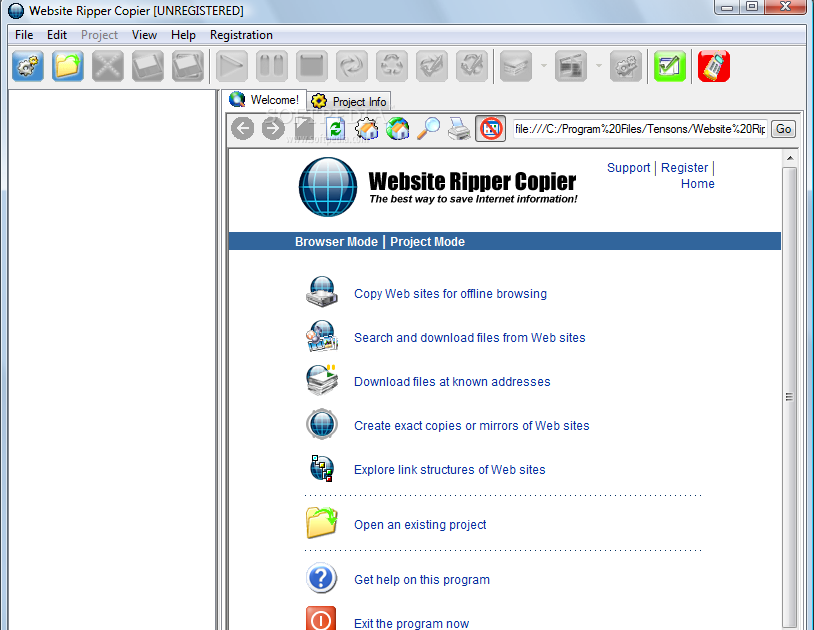Open the greyed Project menu
Image resolution: width=814 pixels, height=630 pixels.
pos(99,35)
